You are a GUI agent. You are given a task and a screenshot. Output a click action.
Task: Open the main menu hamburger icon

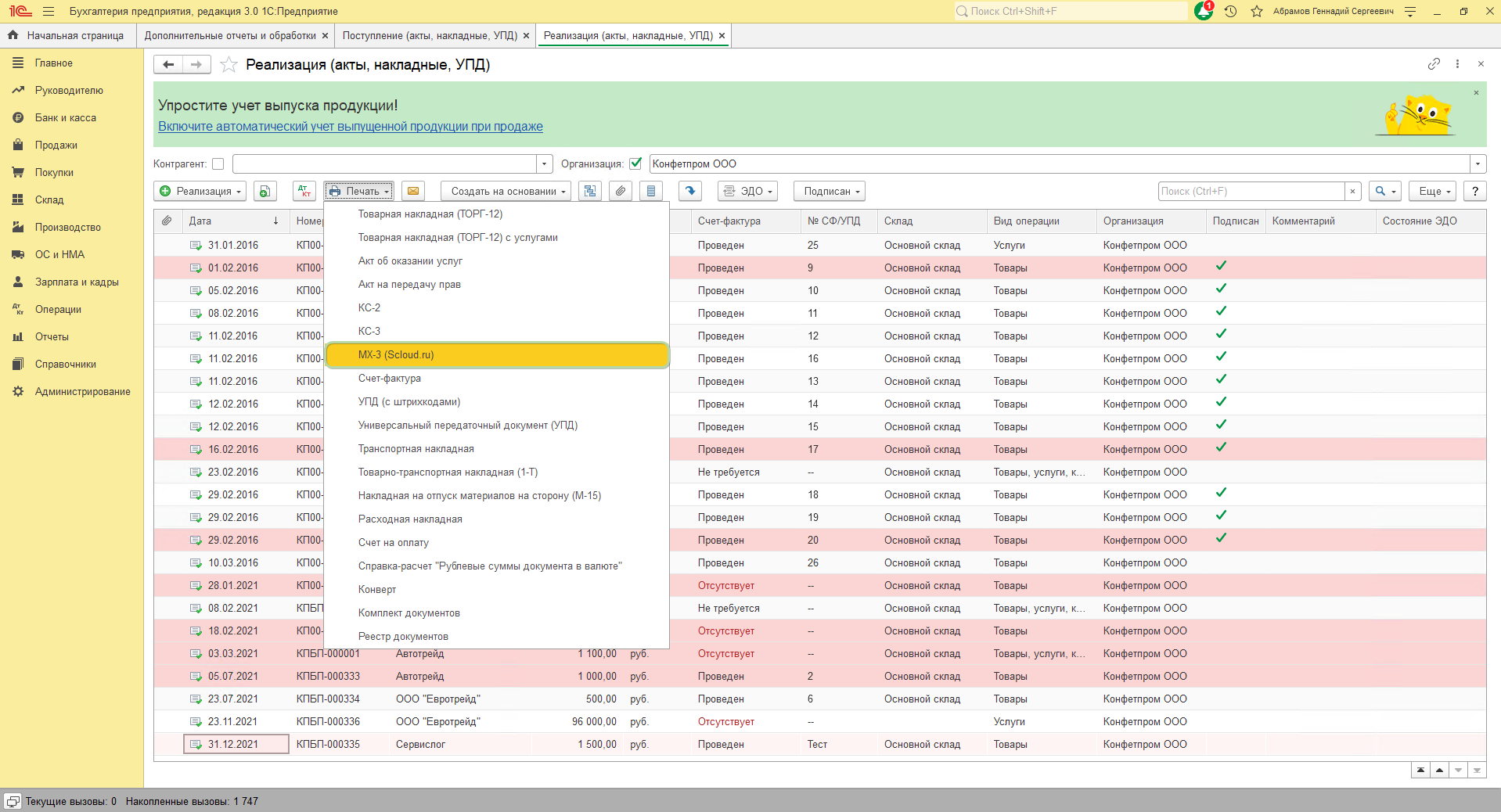click(49, 12)
